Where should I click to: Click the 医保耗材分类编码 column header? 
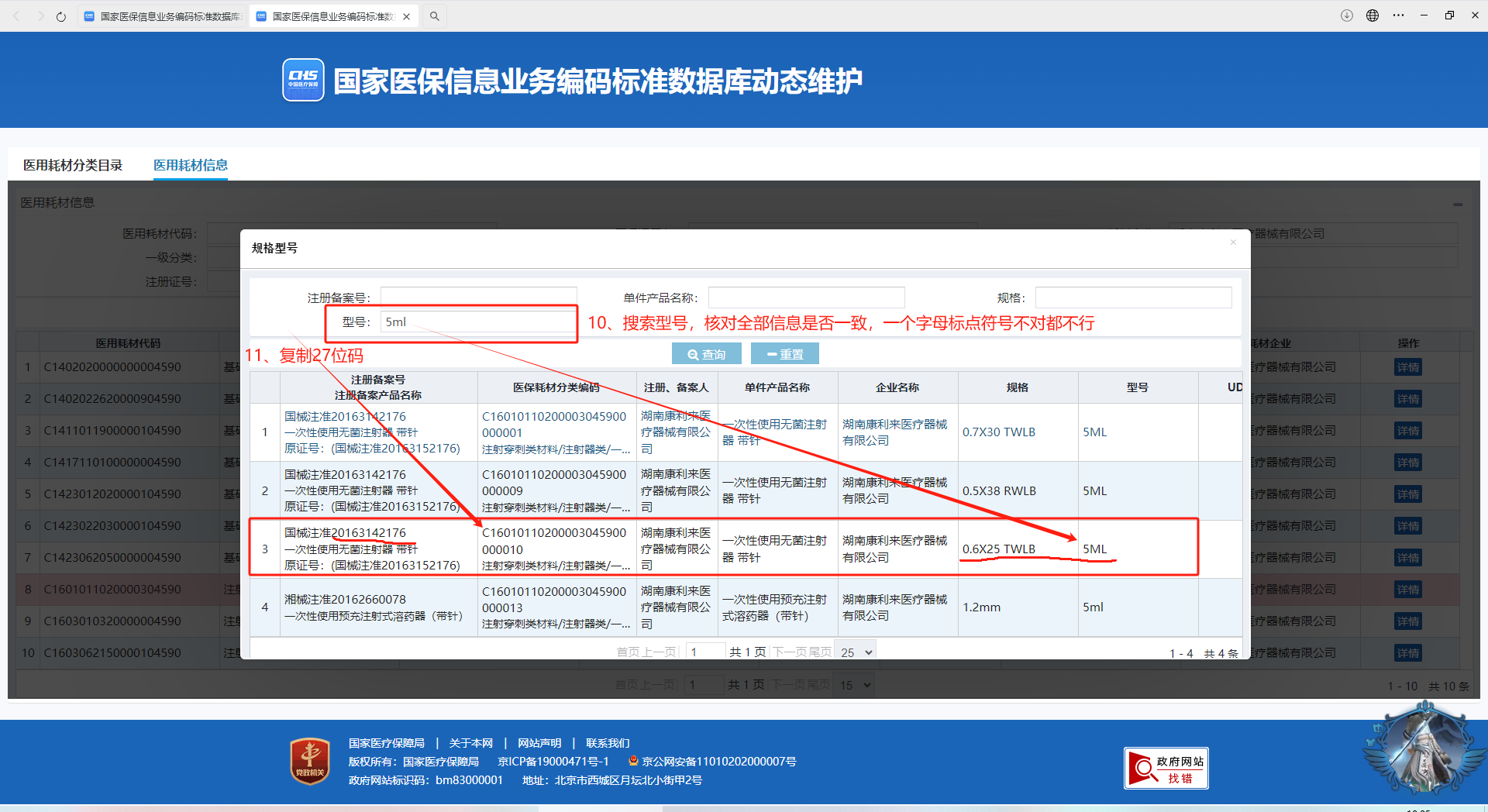556,387
